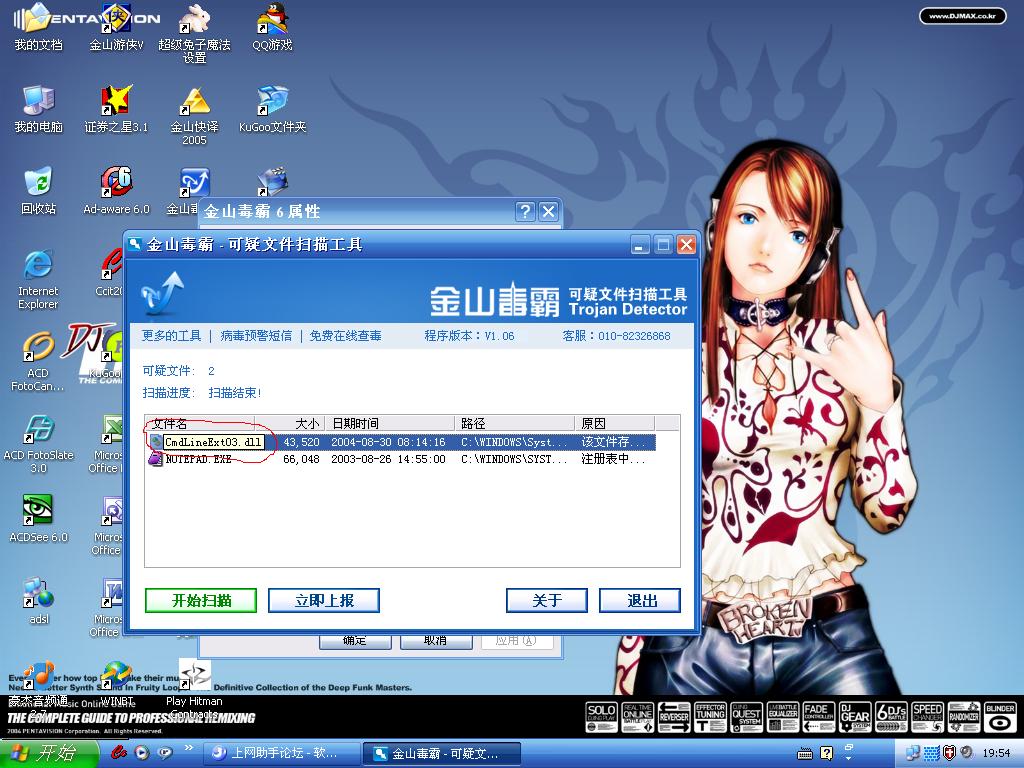The image size is (1024, 768).
Task: Select the CmdLineExt03.dll file name
Action: tap(213, 442)
